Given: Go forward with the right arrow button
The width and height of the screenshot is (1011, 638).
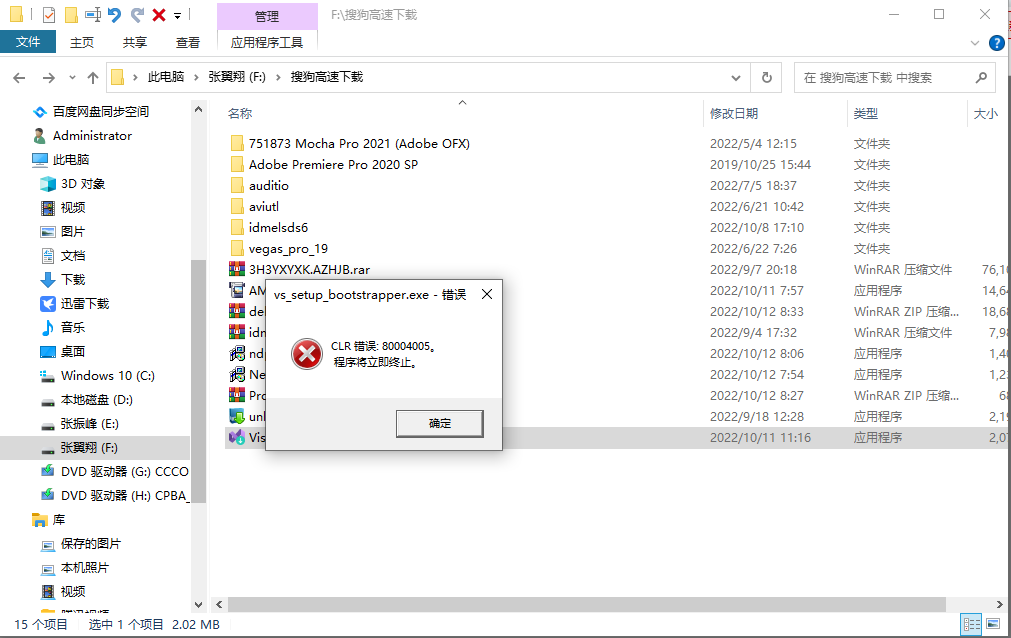Looking at the screenshot, I should (48, 77).
